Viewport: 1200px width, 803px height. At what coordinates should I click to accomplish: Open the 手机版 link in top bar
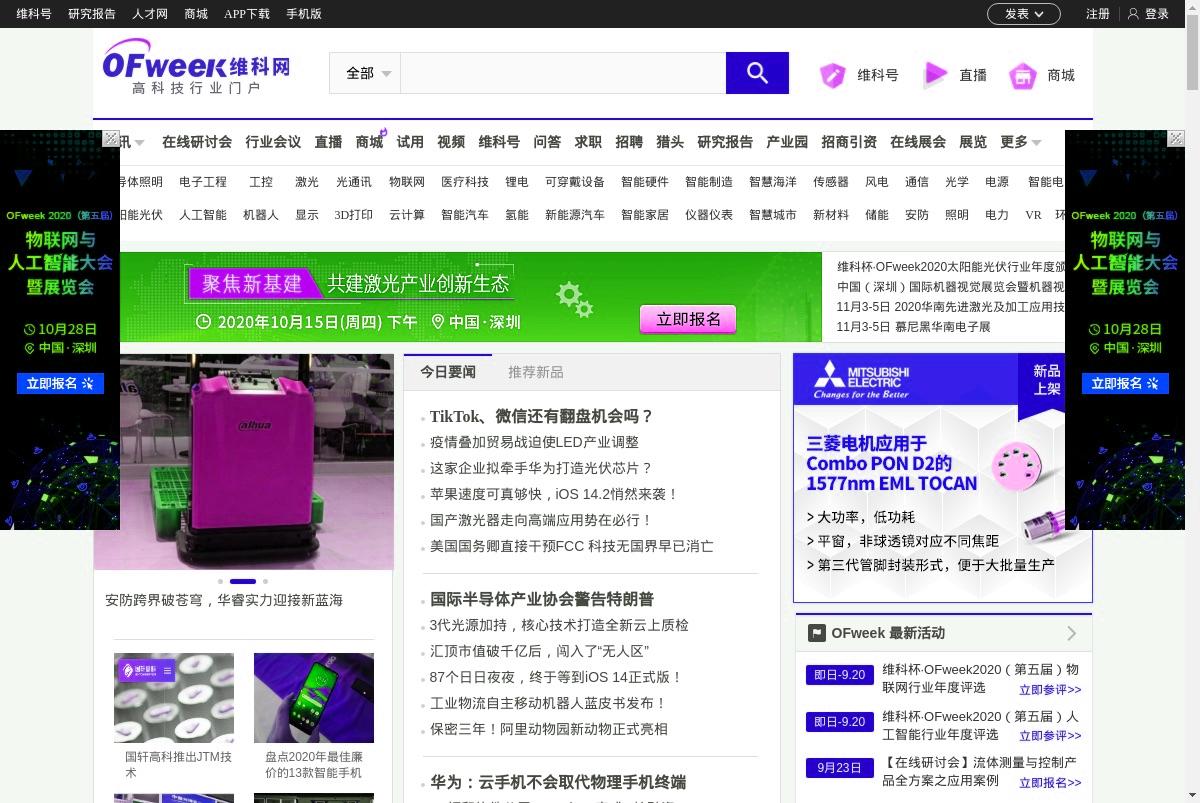(x=304, y=14)
